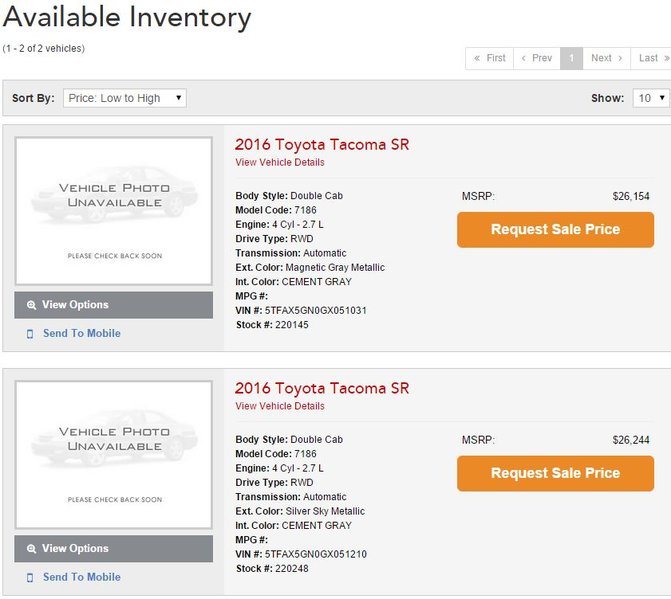Go to Next page
The width and height of the screenshot is (671, 599).
click(x=606, y=58)
